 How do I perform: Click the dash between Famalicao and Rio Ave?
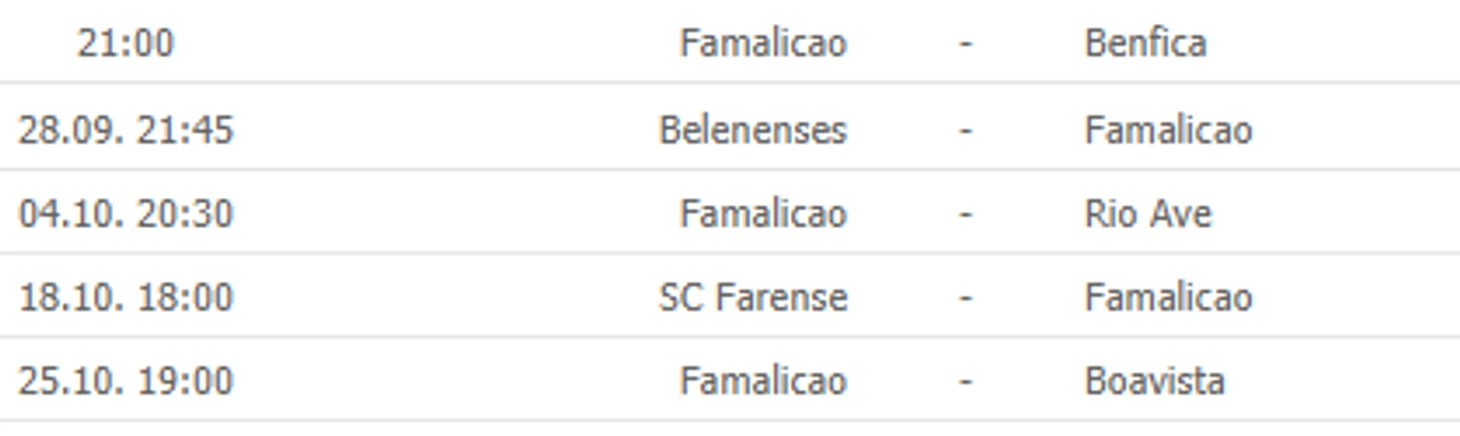(x=965, y=214)
